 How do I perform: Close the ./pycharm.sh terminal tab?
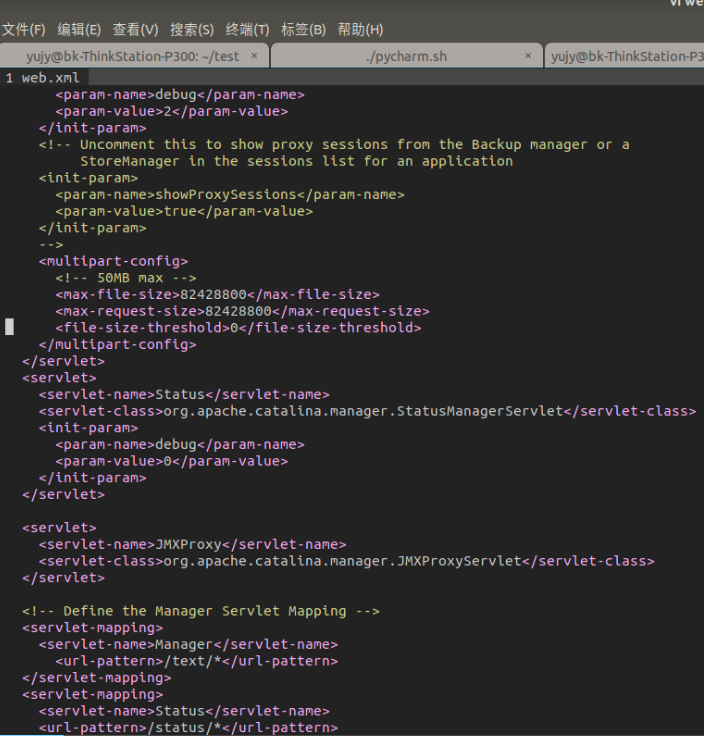[x=527, y=56]
